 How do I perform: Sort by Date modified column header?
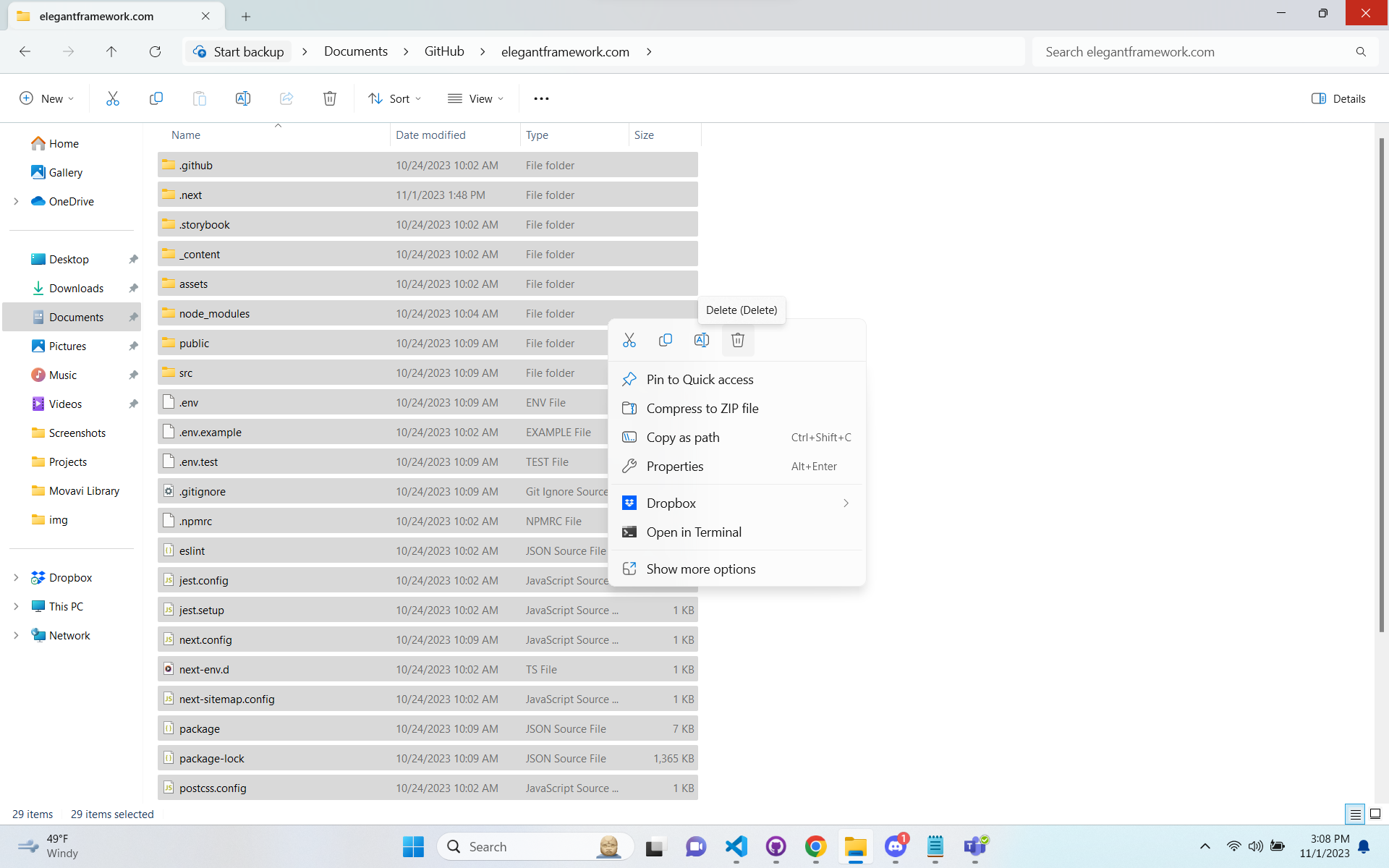tap(456, 135)
